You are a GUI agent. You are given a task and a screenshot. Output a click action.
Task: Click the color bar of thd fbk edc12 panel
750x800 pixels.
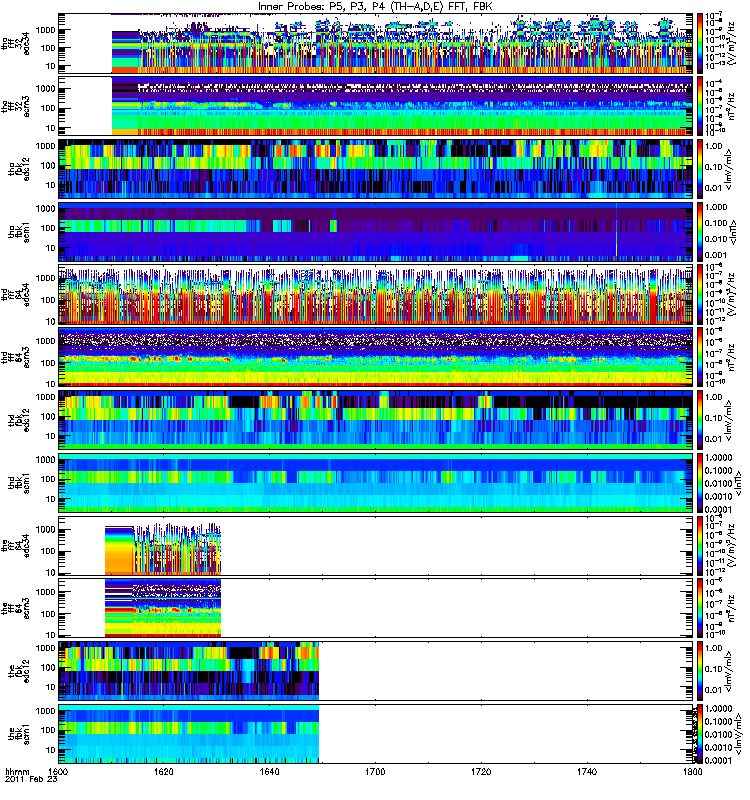[x=701, y=420]
